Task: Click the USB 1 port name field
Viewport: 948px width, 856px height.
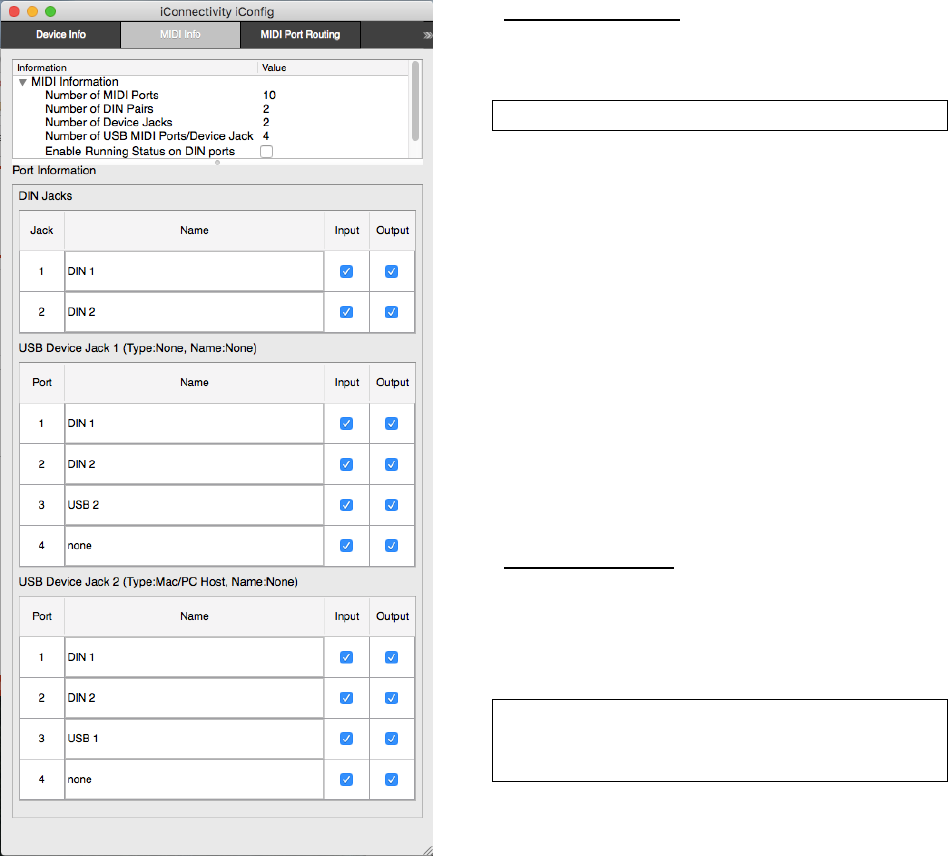Action: coord(194,738)
